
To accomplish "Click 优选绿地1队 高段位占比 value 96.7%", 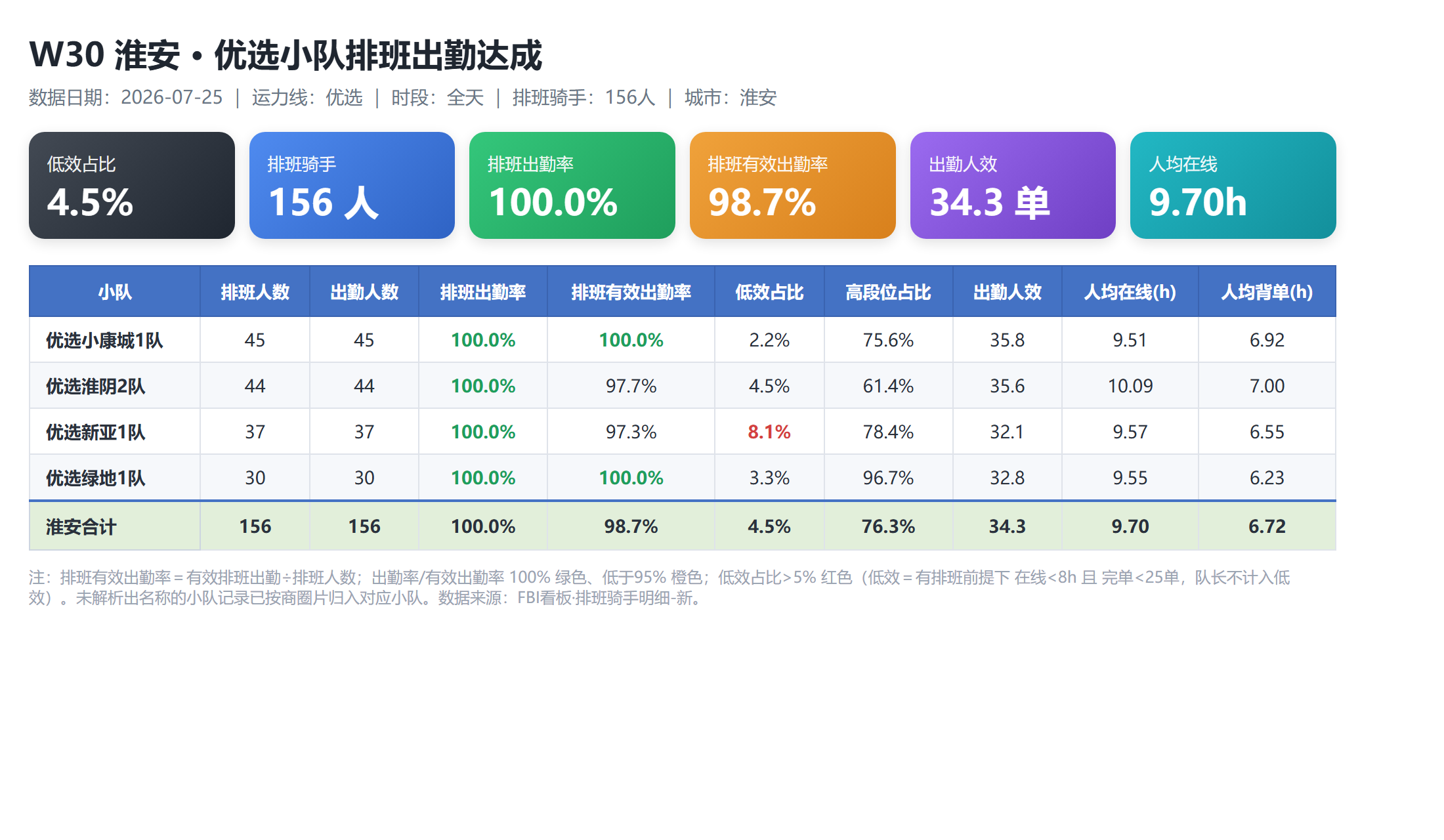I will (x=888, y=478).
